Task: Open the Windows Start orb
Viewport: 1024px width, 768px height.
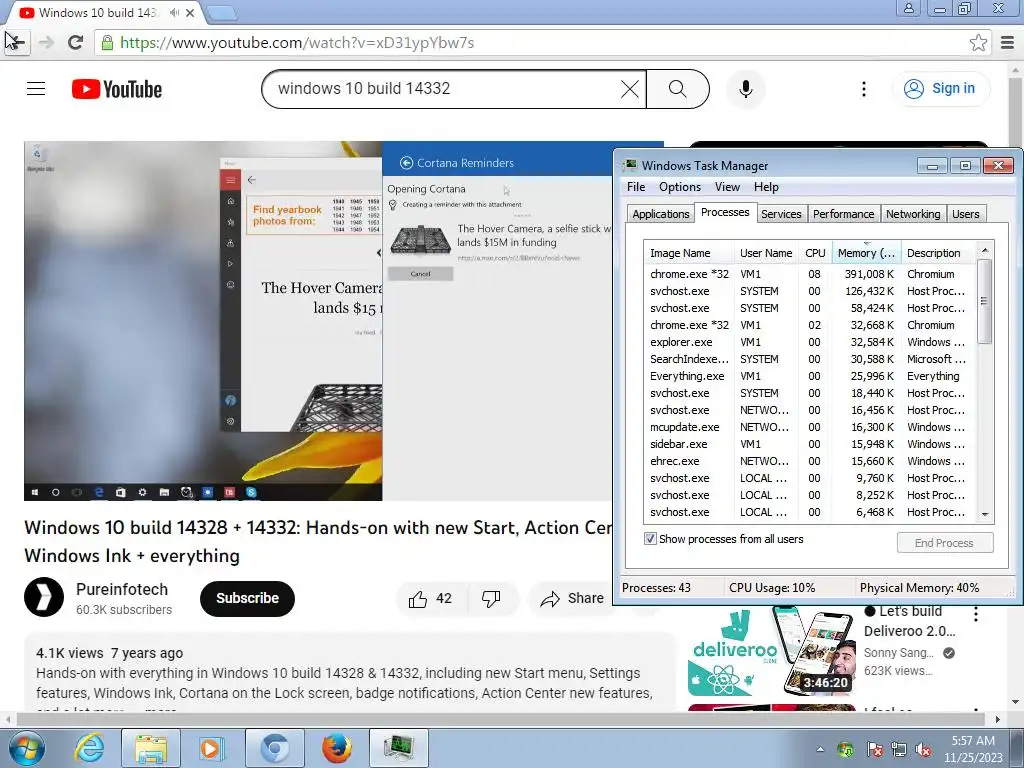Action: 27,748
